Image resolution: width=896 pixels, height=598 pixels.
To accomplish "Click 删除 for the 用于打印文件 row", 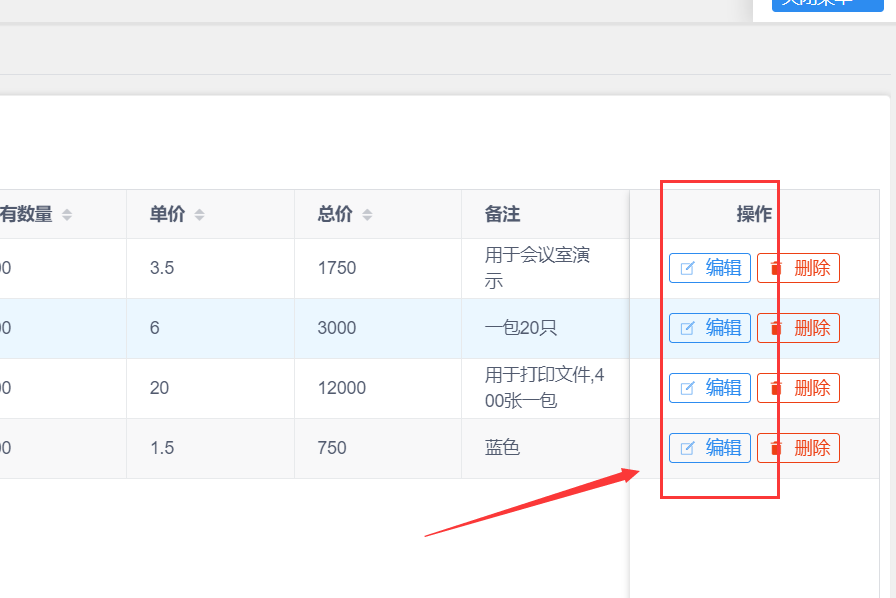I will click(798, 388).
